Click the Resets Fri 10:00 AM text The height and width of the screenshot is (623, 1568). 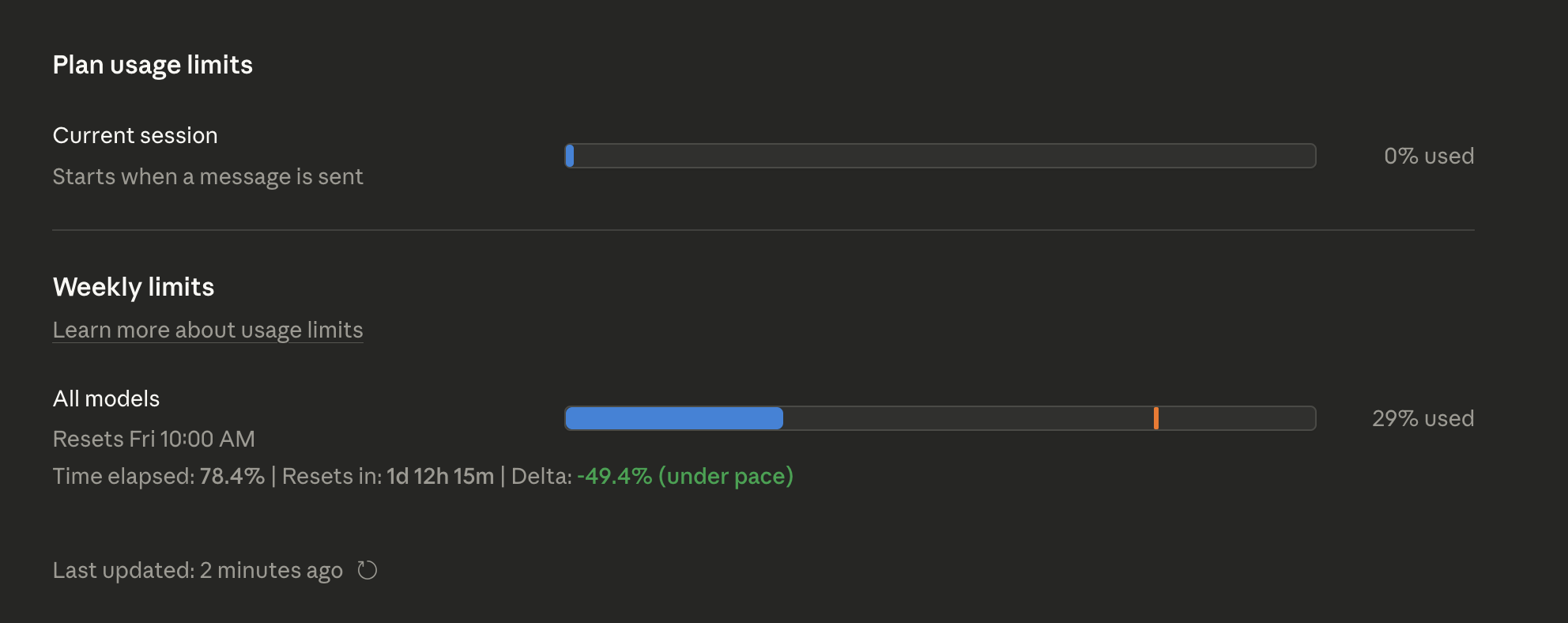tap(153, 439)
